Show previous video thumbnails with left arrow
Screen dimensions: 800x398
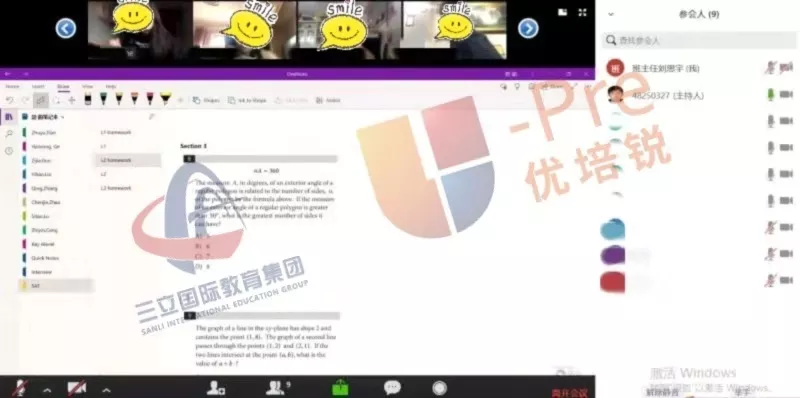click(66, 28)
